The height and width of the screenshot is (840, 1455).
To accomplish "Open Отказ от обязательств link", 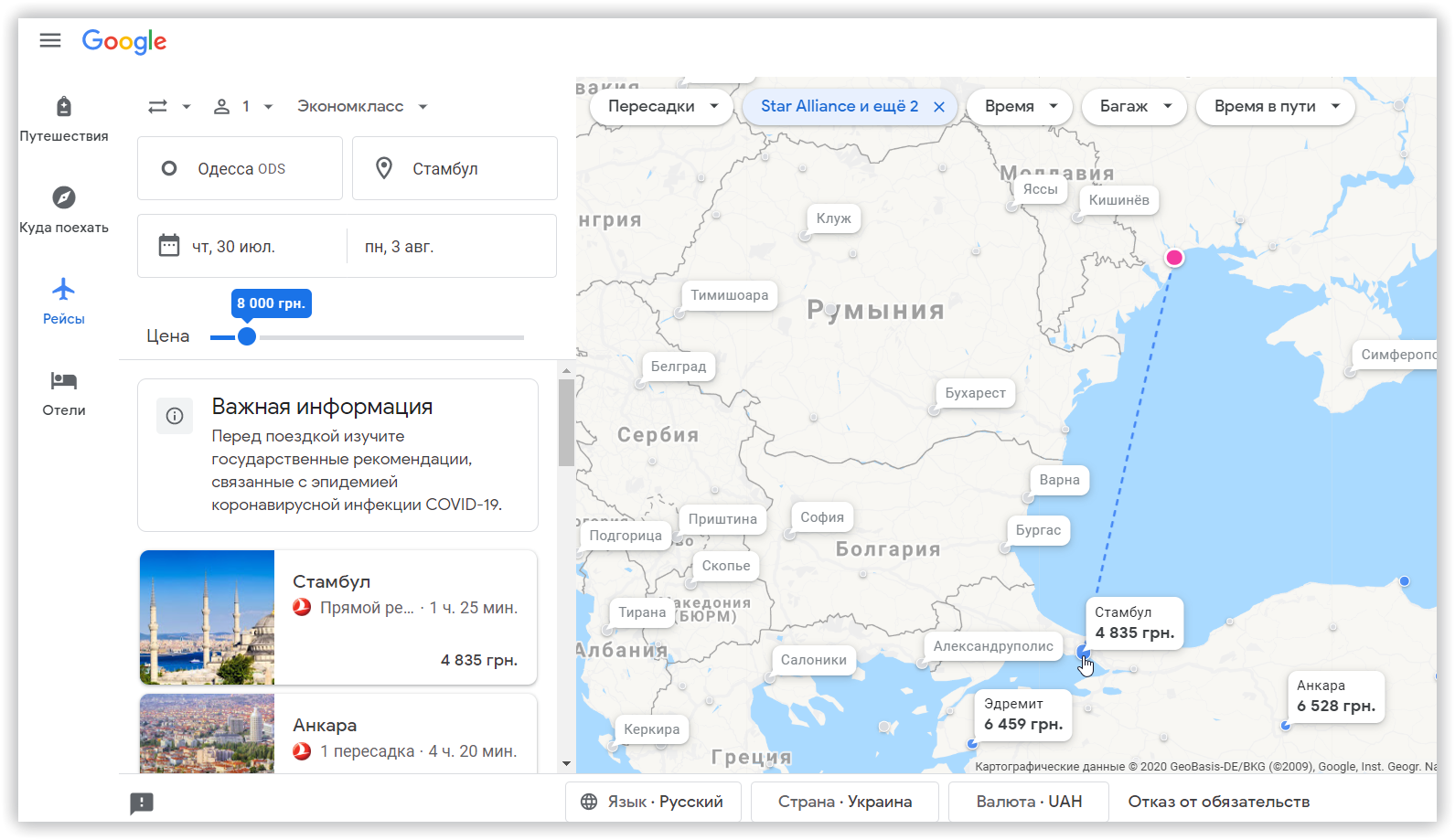I will pos(1219,802).
